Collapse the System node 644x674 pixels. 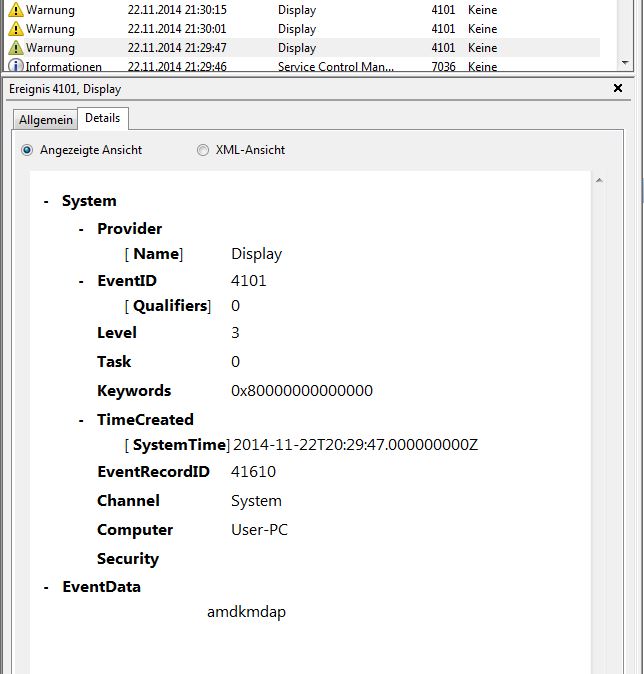click(46, 201)
